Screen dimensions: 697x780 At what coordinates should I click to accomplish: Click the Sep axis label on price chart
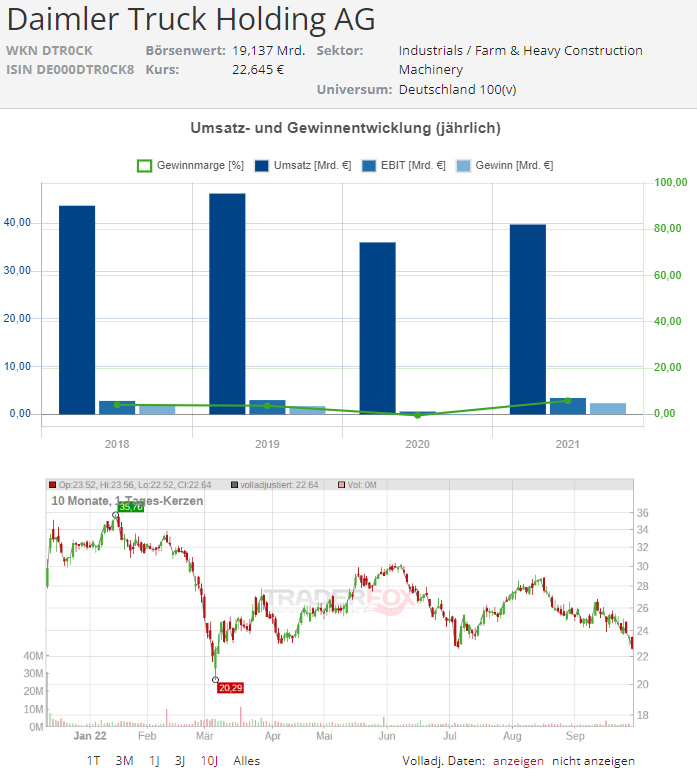[575, 736]
